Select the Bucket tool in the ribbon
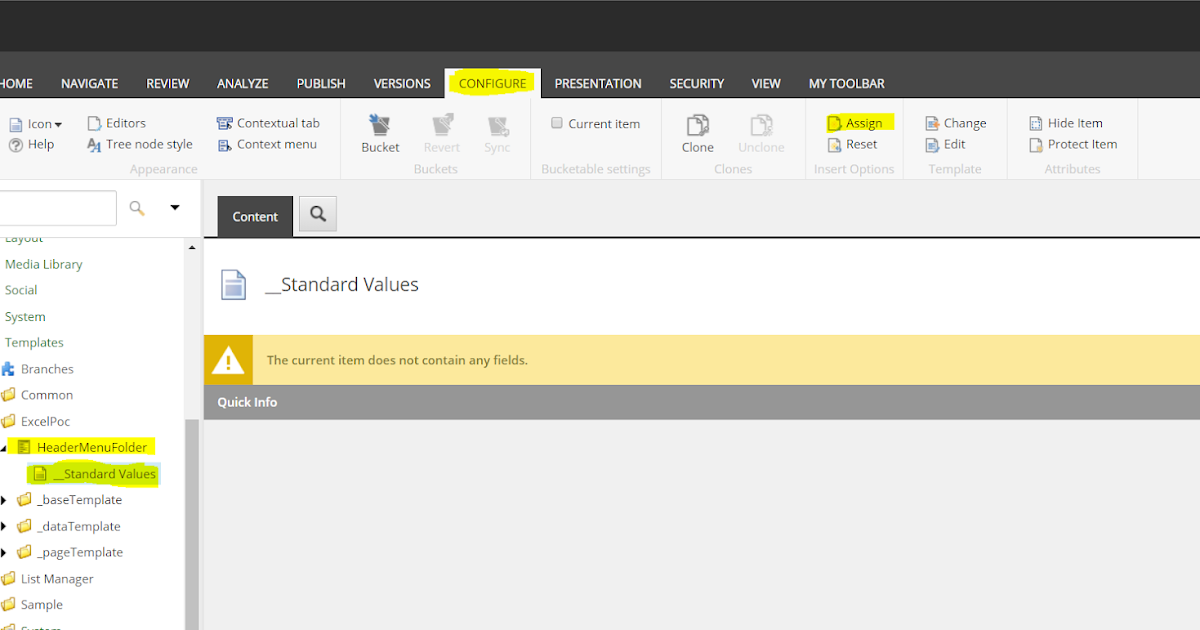This screenshot has width=1200, height=630. coord(380,133)
